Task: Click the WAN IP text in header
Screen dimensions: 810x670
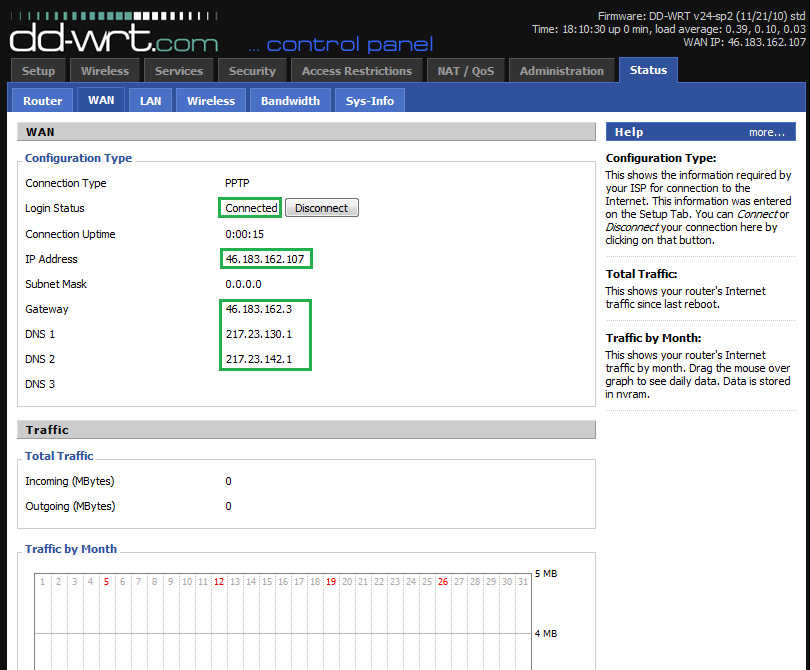Action: (744, 42)
